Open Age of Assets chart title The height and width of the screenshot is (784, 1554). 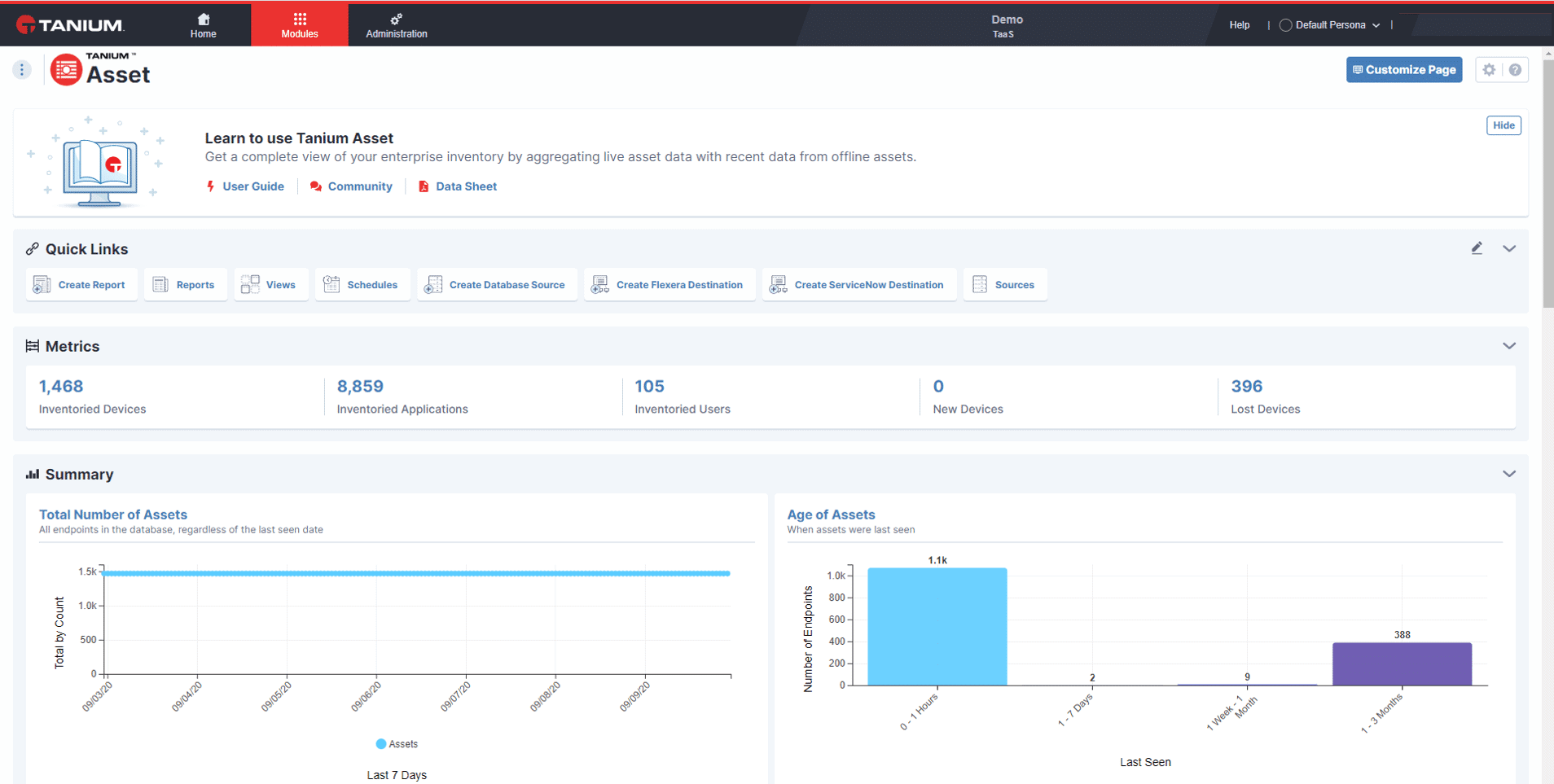point(831,515)
